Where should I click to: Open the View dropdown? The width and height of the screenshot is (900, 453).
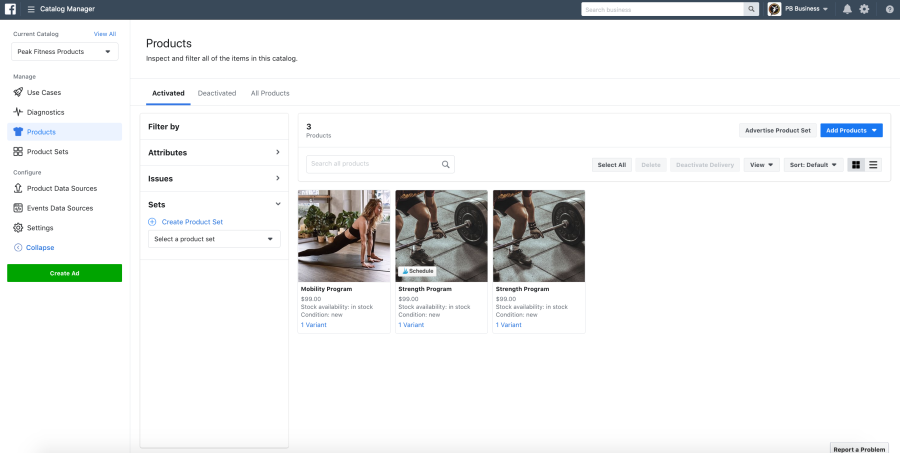tap(762, 165)
